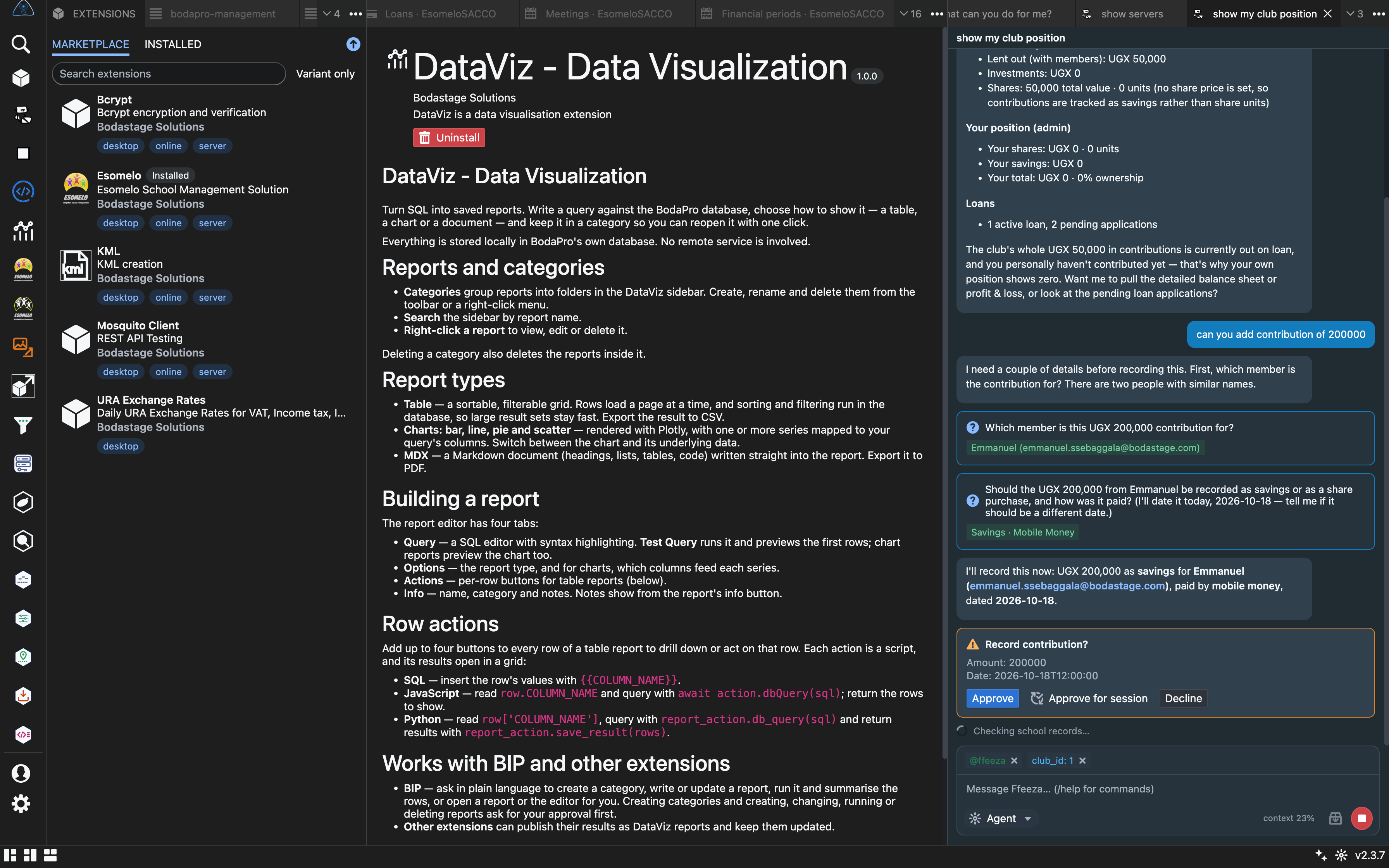
Task: Open the user account avatar icon
Action: click(x=21, y=773)
